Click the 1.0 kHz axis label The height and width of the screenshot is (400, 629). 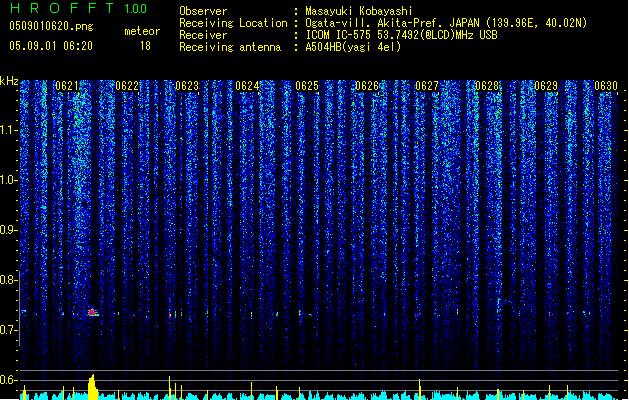tap(8, 180)
